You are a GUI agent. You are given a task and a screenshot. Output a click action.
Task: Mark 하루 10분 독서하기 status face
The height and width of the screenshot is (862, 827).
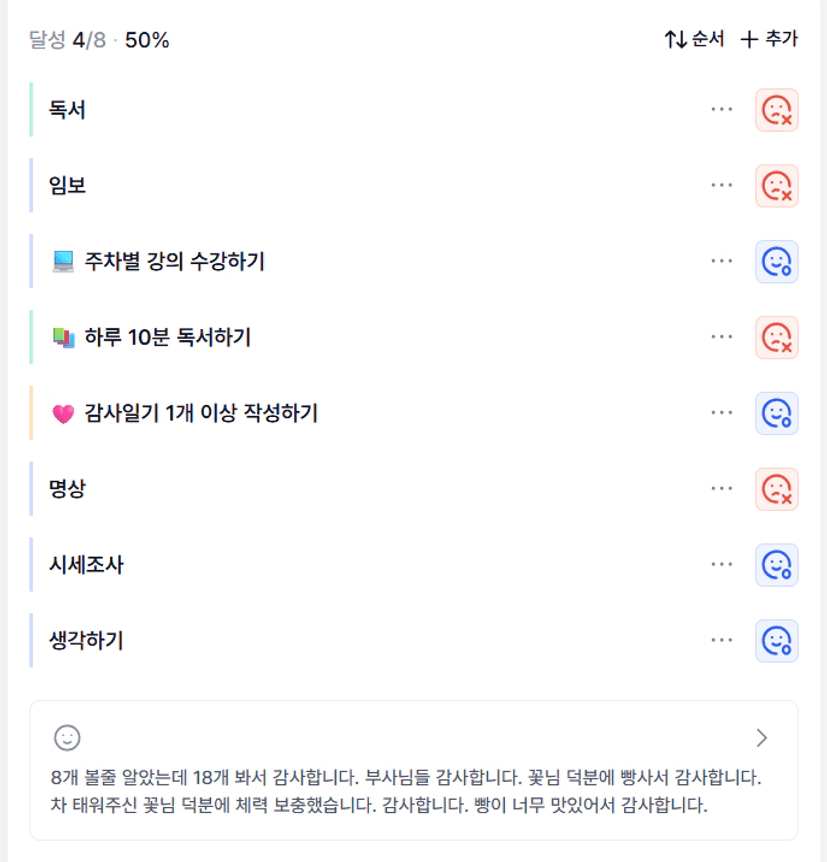(776, 338)
